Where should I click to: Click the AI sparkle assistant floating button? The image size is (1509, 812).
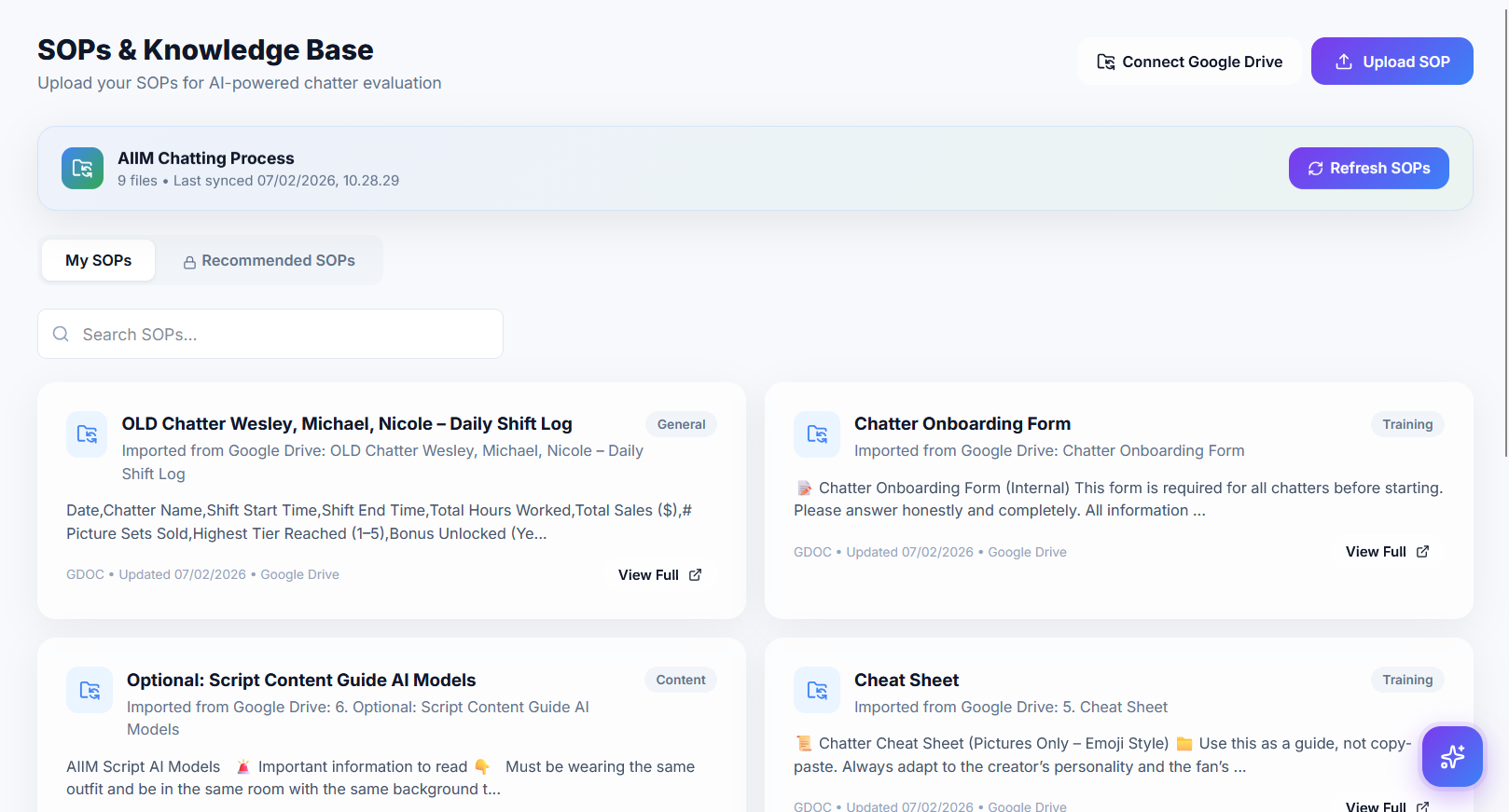click(1452, 756)
